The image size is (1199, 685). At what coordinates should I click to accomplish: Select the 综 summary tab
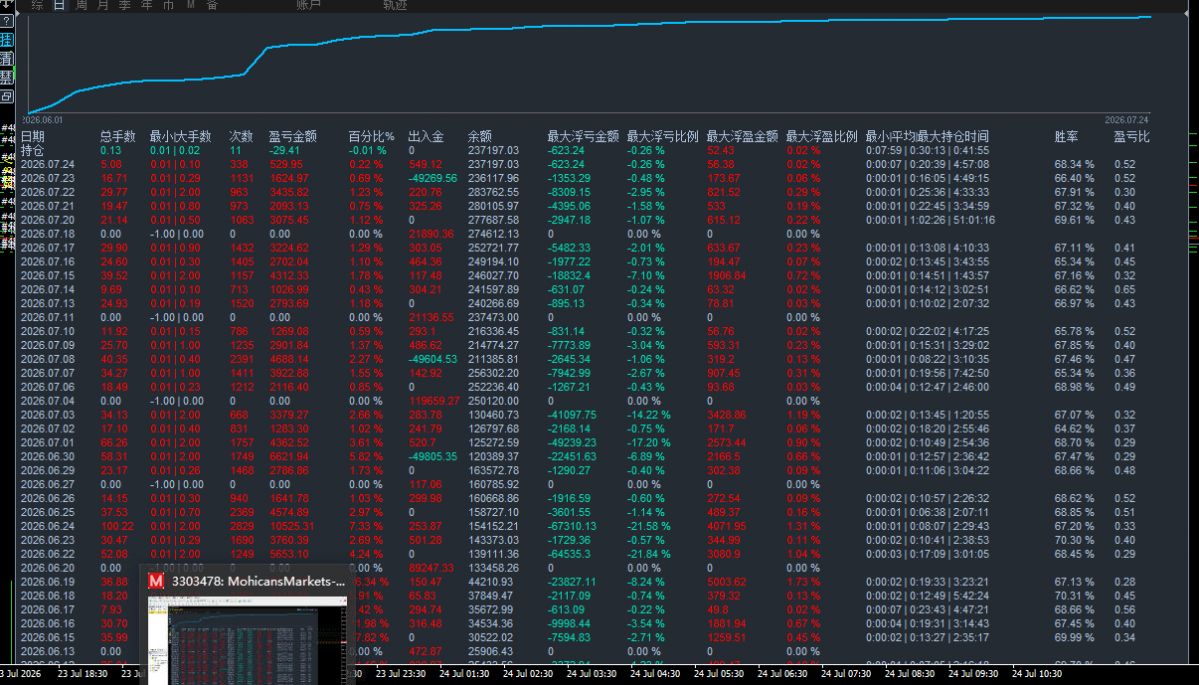[x=37, y=5]
